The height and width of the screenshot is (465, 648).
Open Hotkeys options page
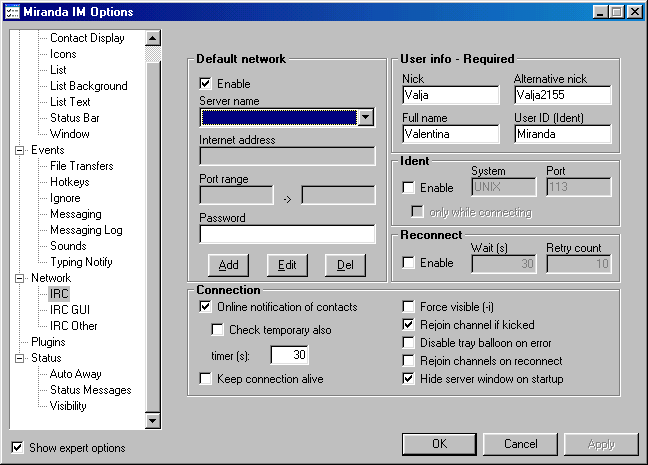pyautogui.click(x=70, y=182)
